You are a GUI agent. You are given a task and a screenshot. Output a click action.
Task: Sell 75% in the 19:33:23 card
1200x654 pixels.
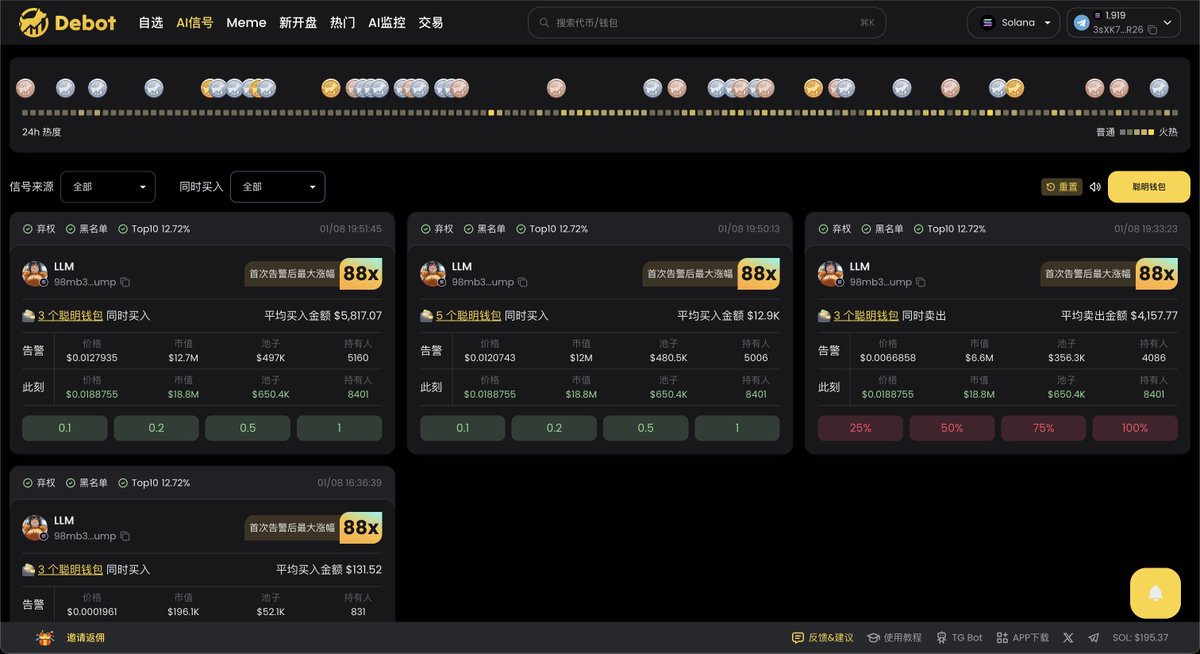coord(1043,428)
